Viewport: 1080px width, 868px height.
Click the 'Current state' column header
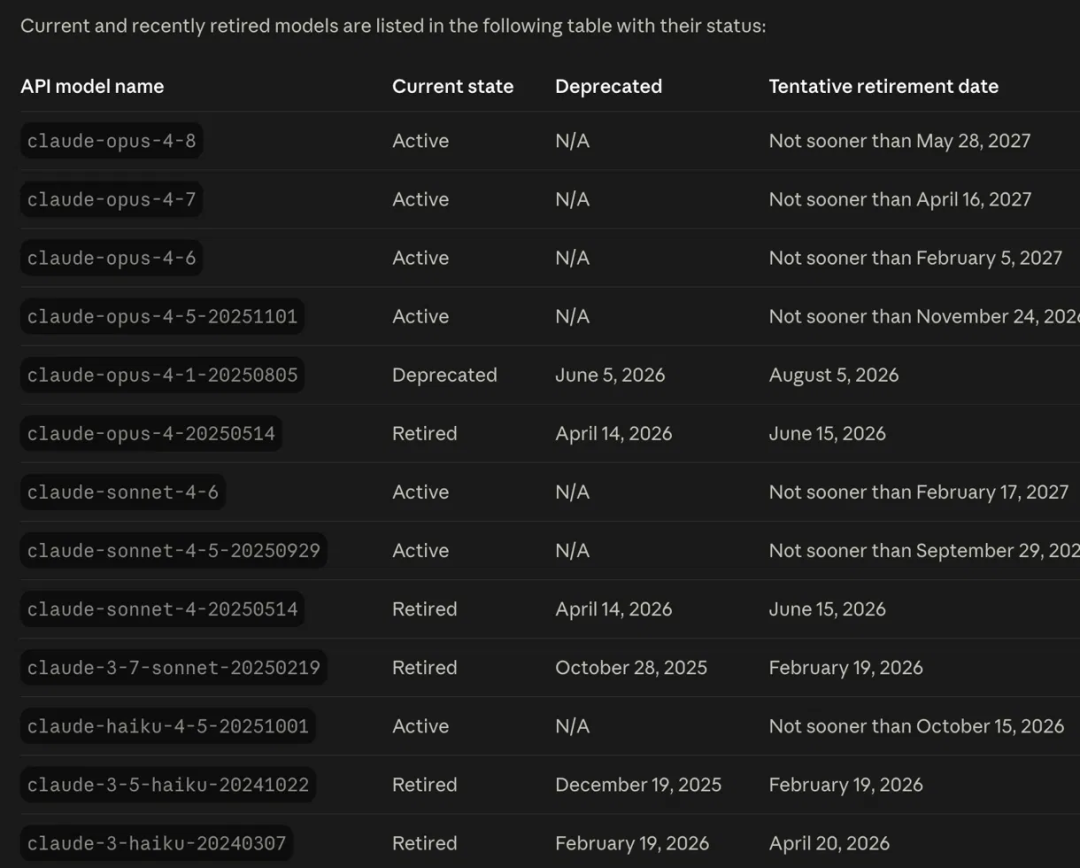(x=453, y=86)
